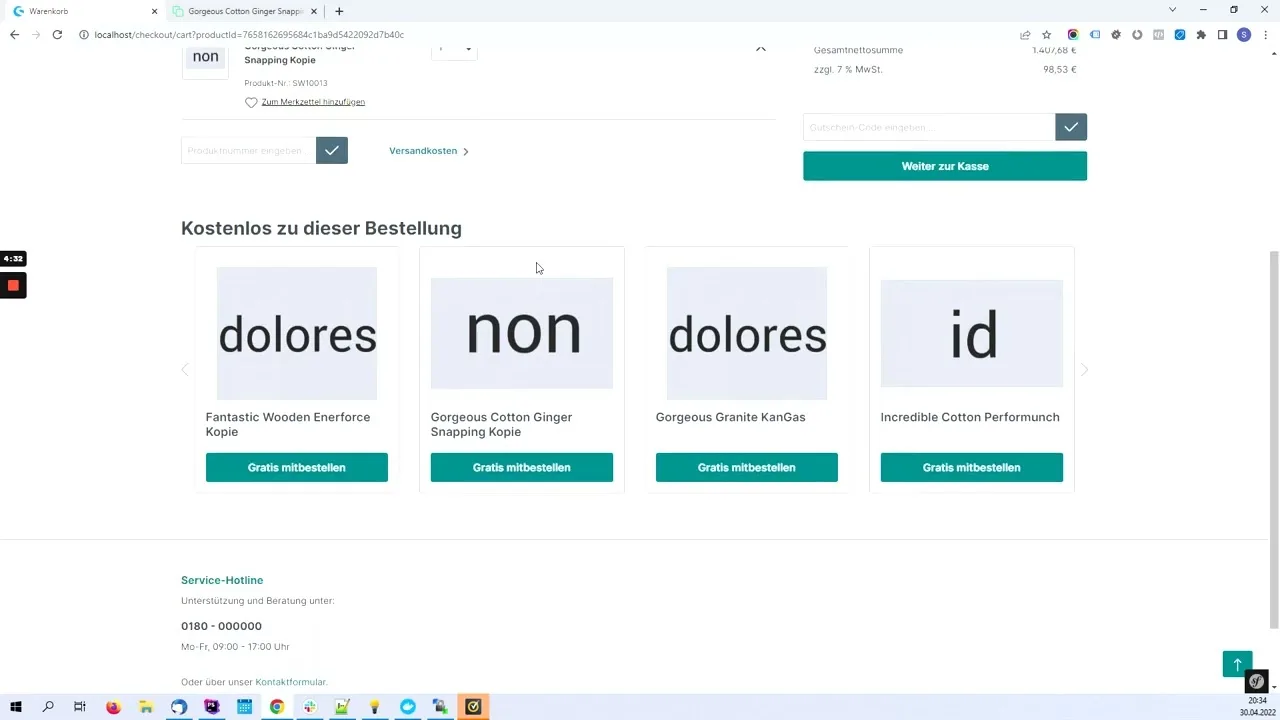Open the tab search chevron in Chrome
The width and height of the screenshot is (1280, 720).
[x=1172, y=10]
